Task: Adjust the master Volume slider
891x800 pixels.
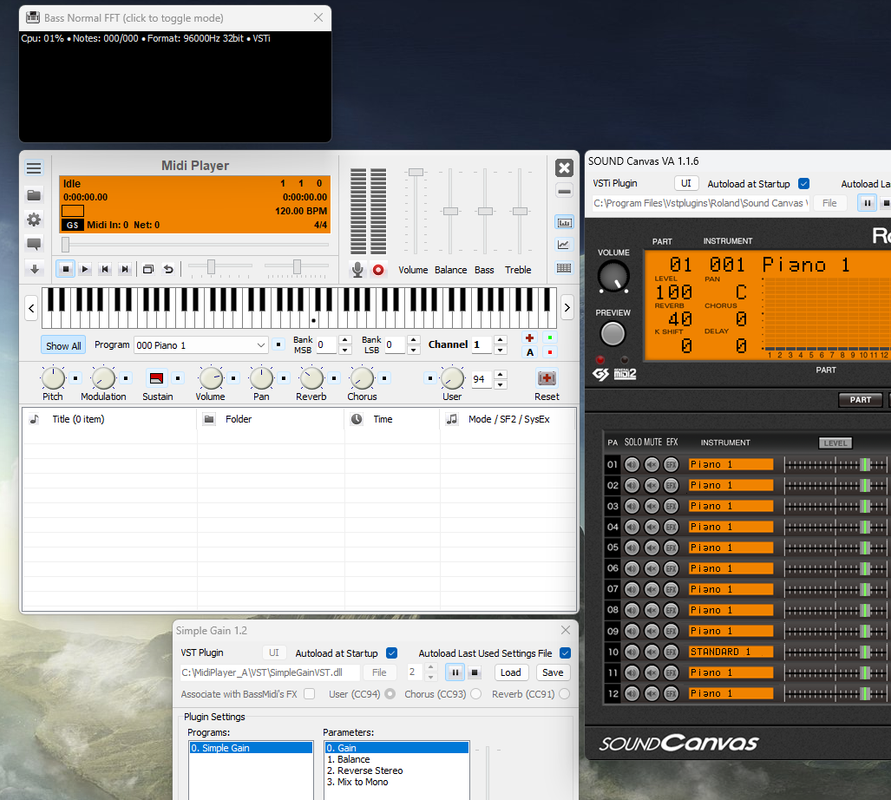Action: (416, 172)
